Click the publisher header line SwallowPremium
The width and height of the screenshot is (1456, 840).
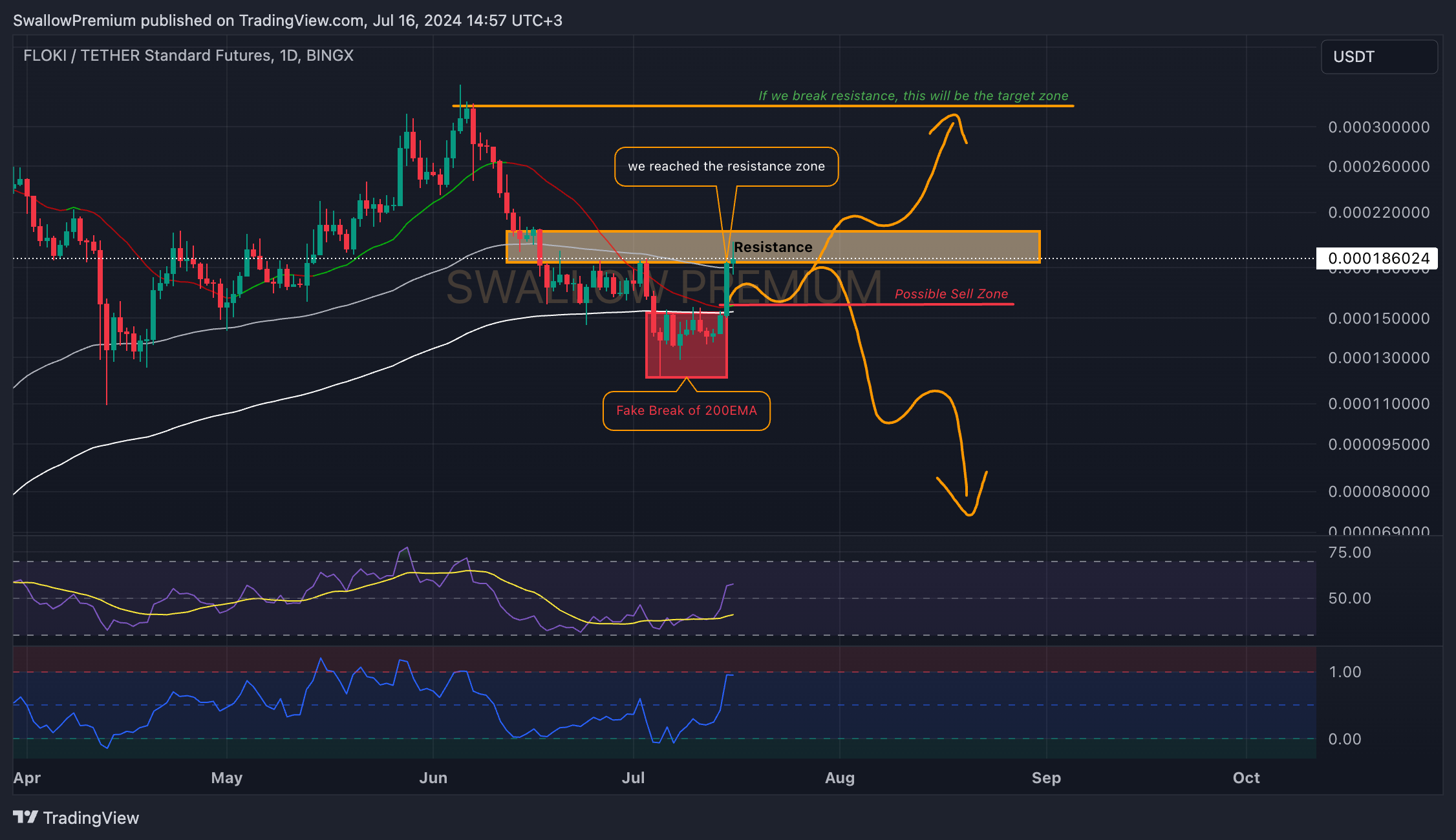[x=288, y=21]
